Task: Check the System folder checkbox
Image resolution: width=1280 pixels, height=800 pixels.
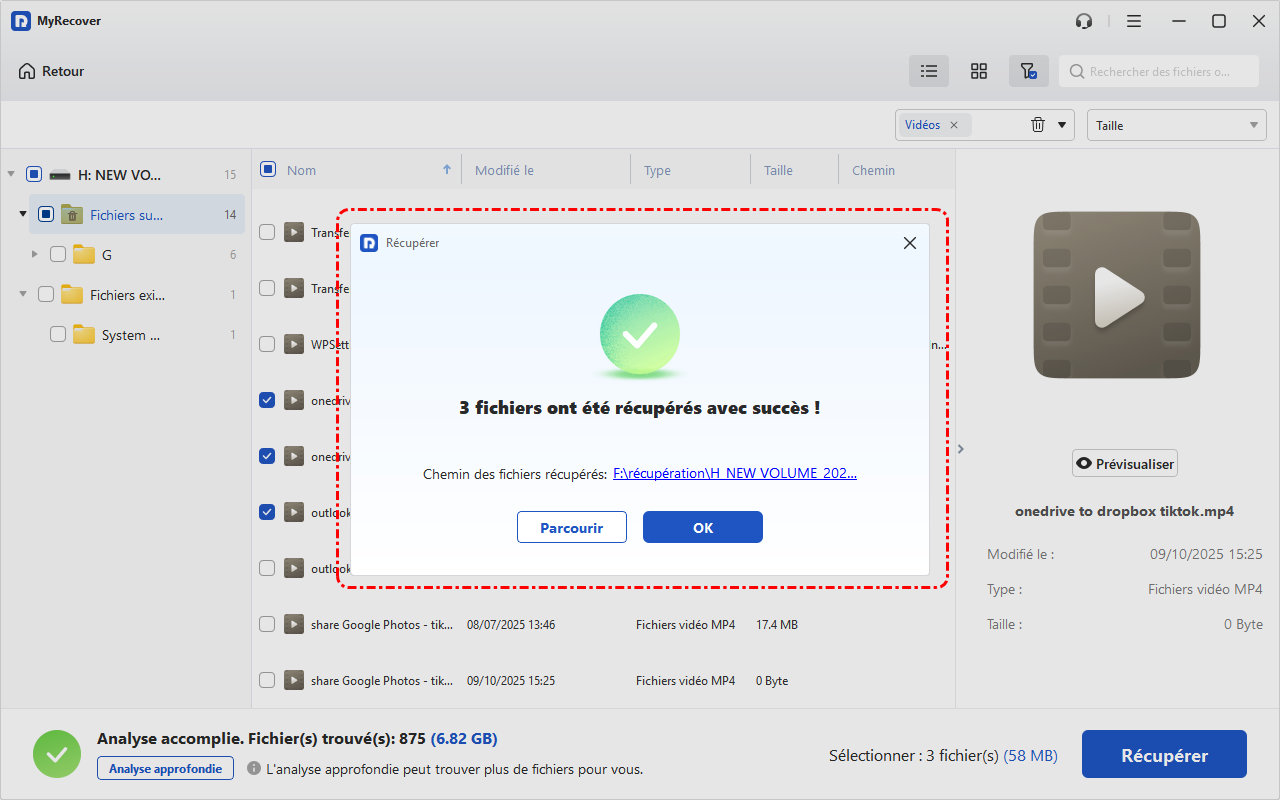Action: pyautogui.click(x=58, y=335)
